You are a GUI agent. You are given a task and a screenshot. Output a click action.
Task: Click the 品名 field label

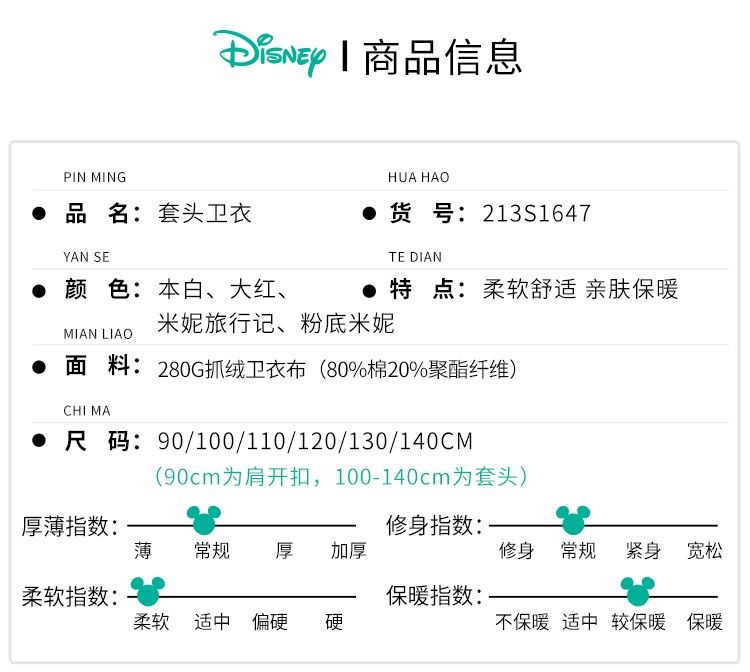[103, 213]
